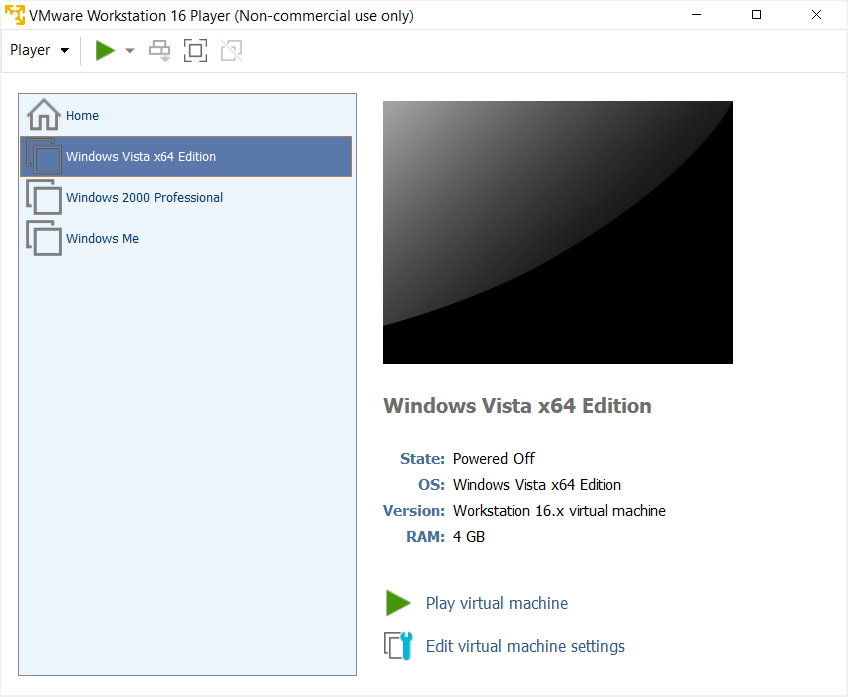The width and height of the screenshot is (848, 697).
Task: Click the Windows Me VM icon
Action: [44, 238]
